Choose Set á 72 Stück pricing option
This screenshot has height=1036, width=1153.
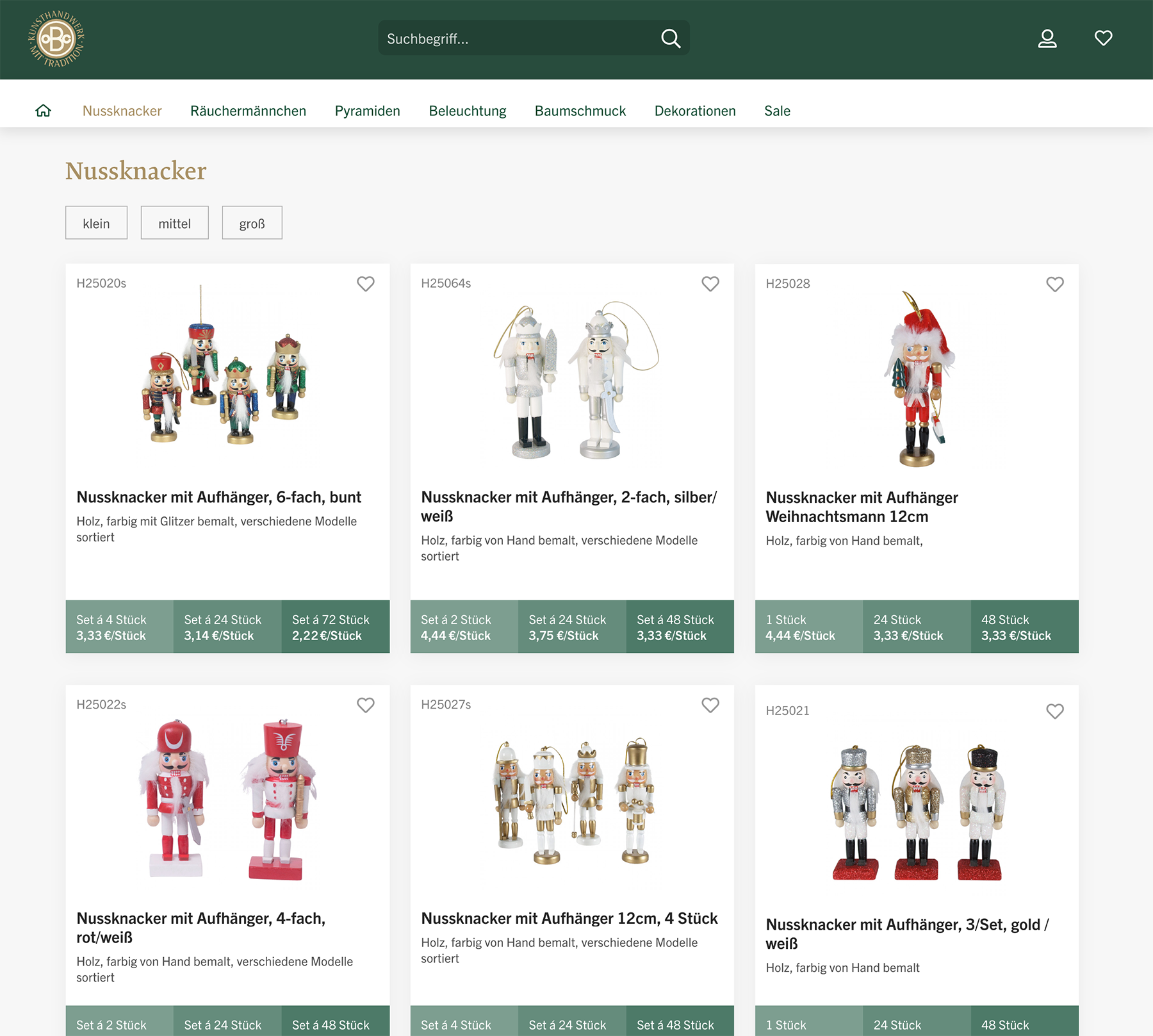click(335, 627)
